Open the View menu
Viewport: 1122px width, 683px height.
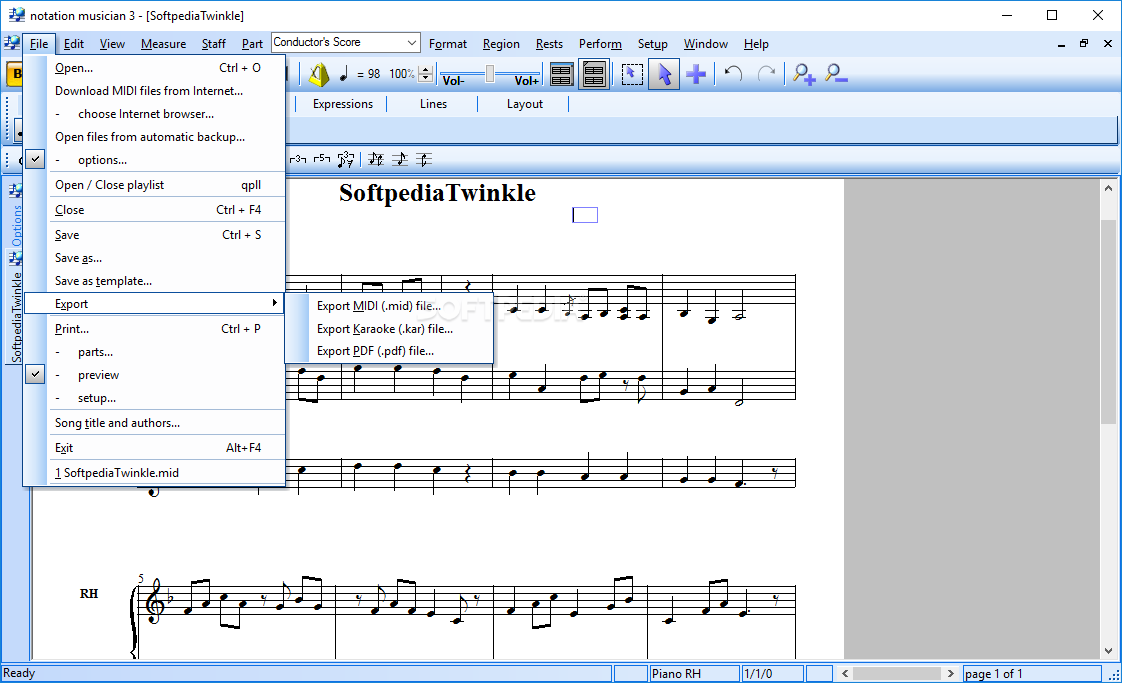[x=112, y=44]
